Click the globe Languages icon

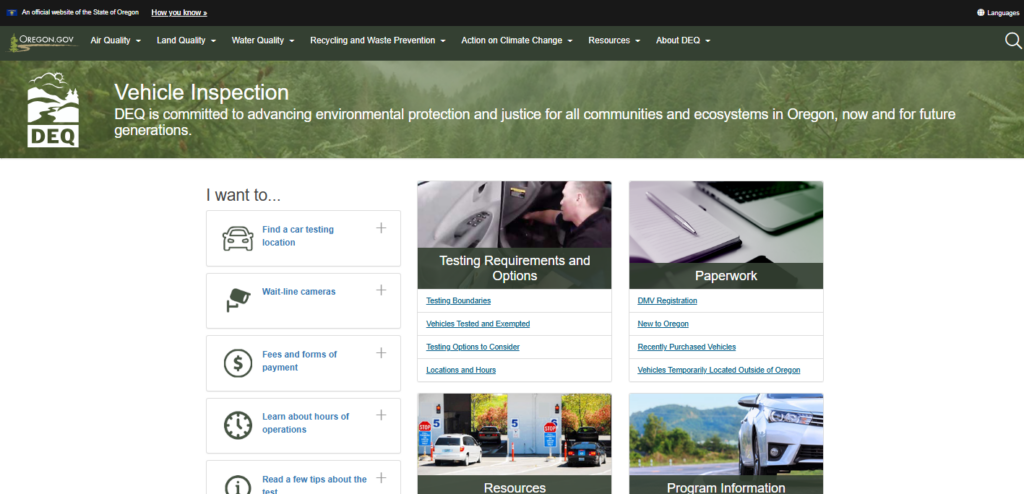981,13
